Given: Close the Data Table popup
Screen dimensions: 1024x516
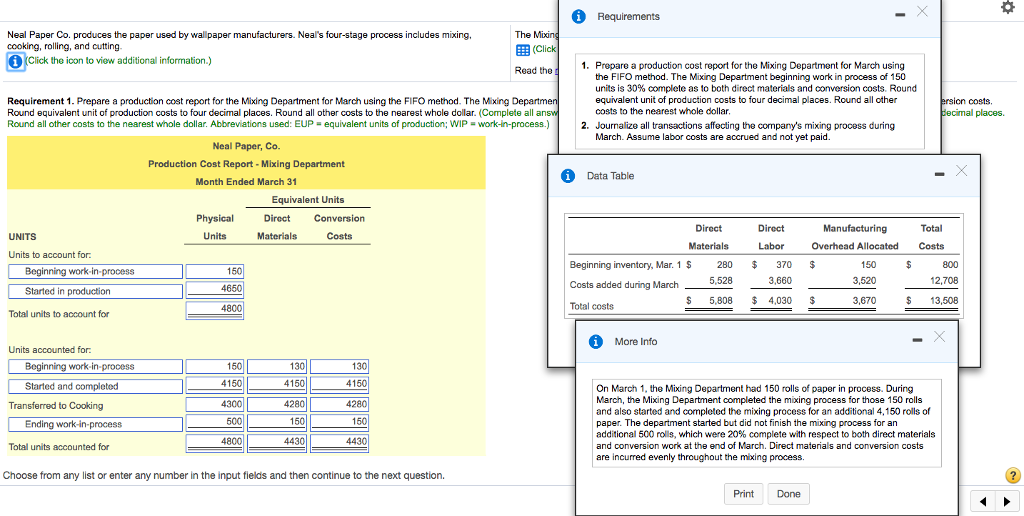Looking at the screenshot, I should (x=961, y=170).
